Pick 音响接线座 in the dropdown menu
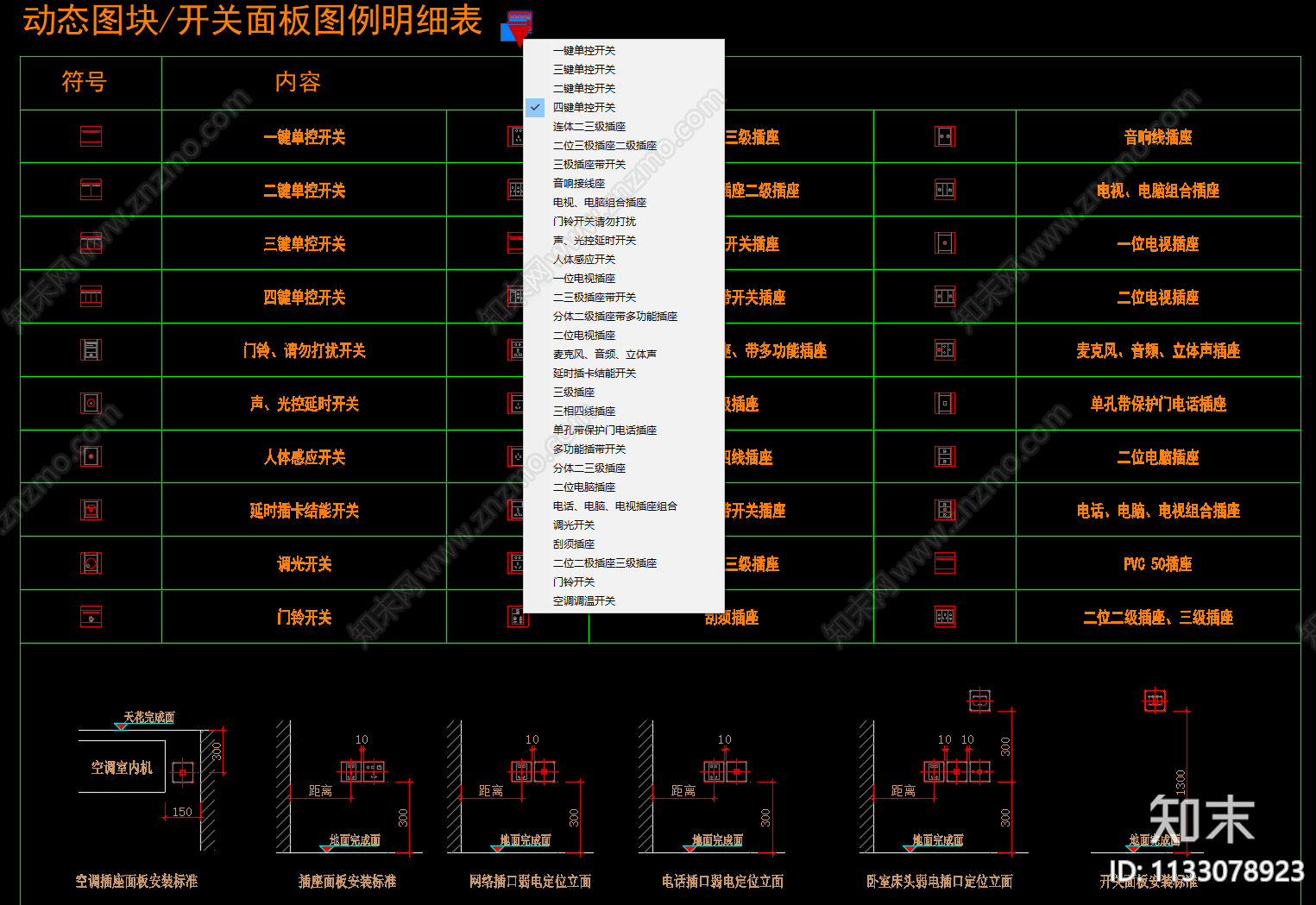 579,184
